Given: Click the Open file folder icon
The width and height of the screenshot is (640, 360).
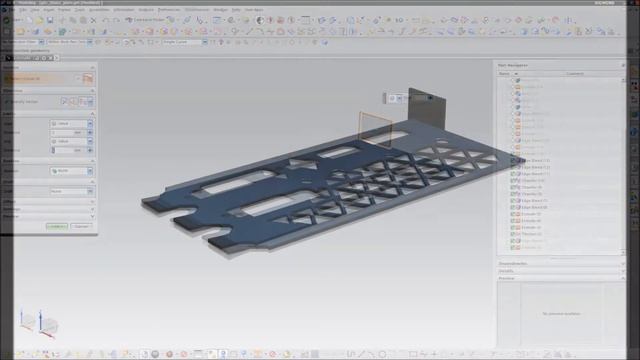Looking at the screenshot, I should pos(39,20).
